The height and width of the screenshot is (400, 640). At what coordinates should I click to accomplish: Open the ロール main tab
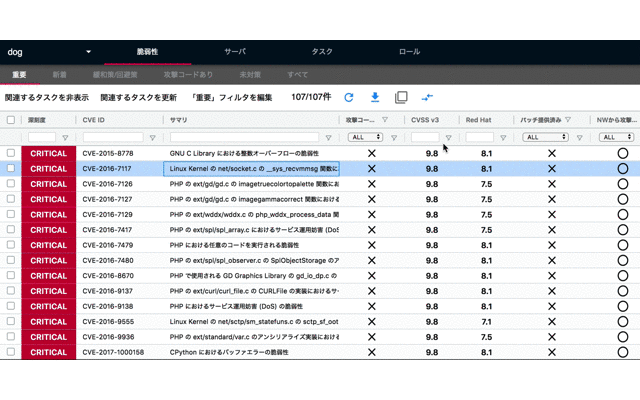point(409,52)
